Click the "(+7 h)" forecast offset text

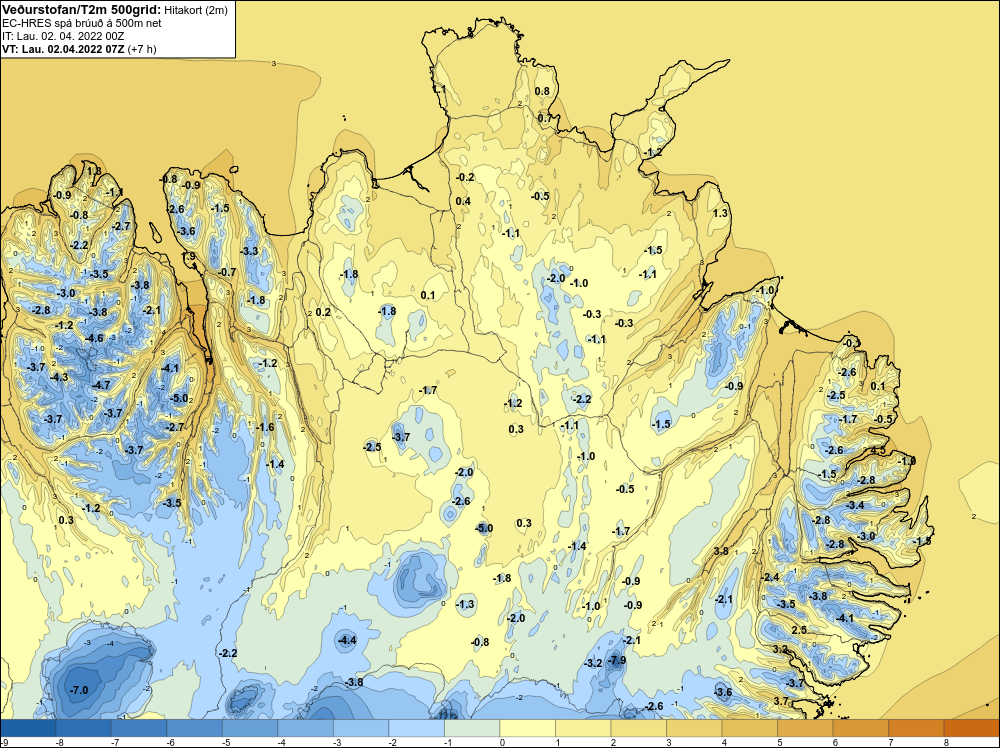point(142,49)
